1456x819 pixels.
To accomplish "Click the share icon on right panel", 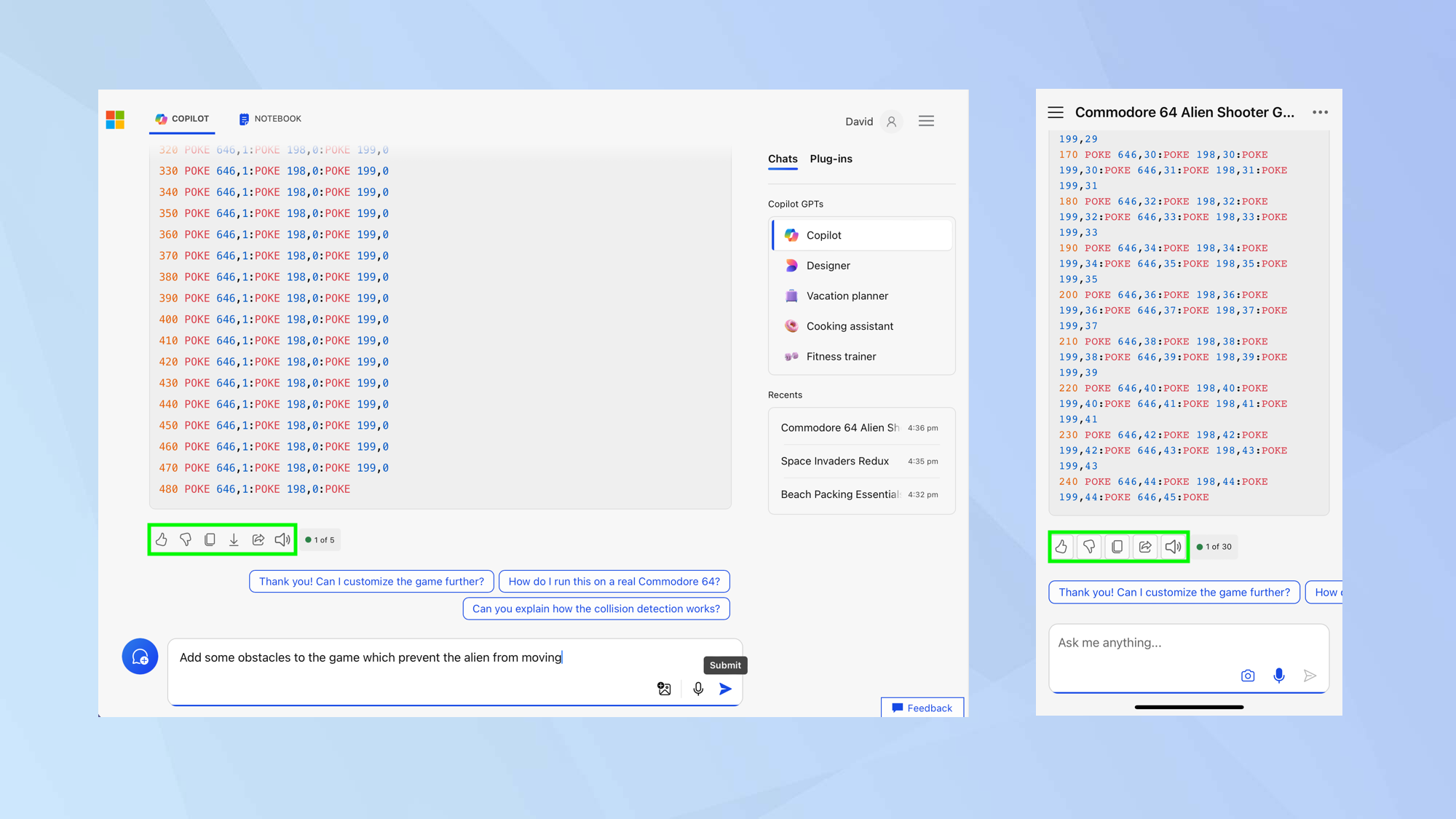I will click(1145, 546).
